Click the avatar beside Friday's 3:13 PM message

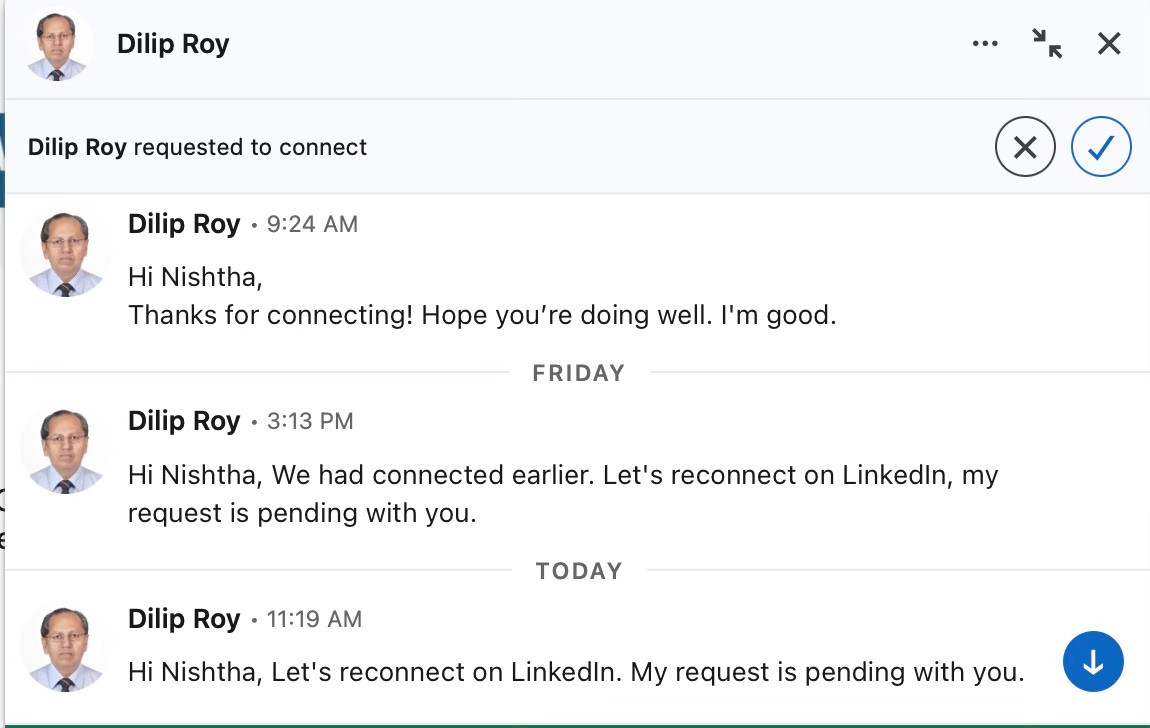click(x=65, y=451)
